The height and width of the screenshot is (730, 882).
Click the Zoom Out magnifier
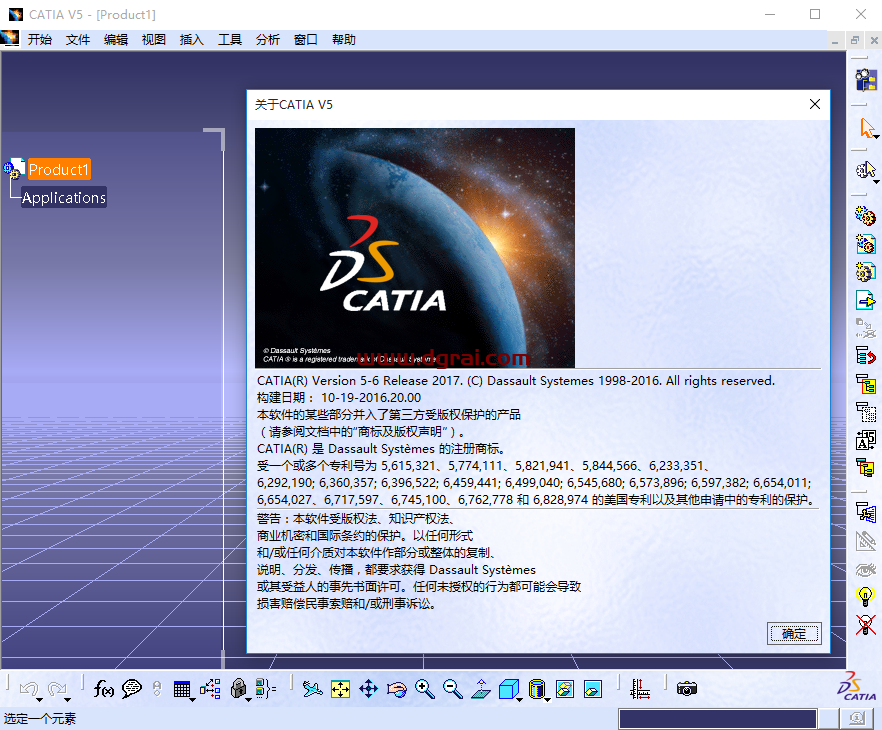453,688
